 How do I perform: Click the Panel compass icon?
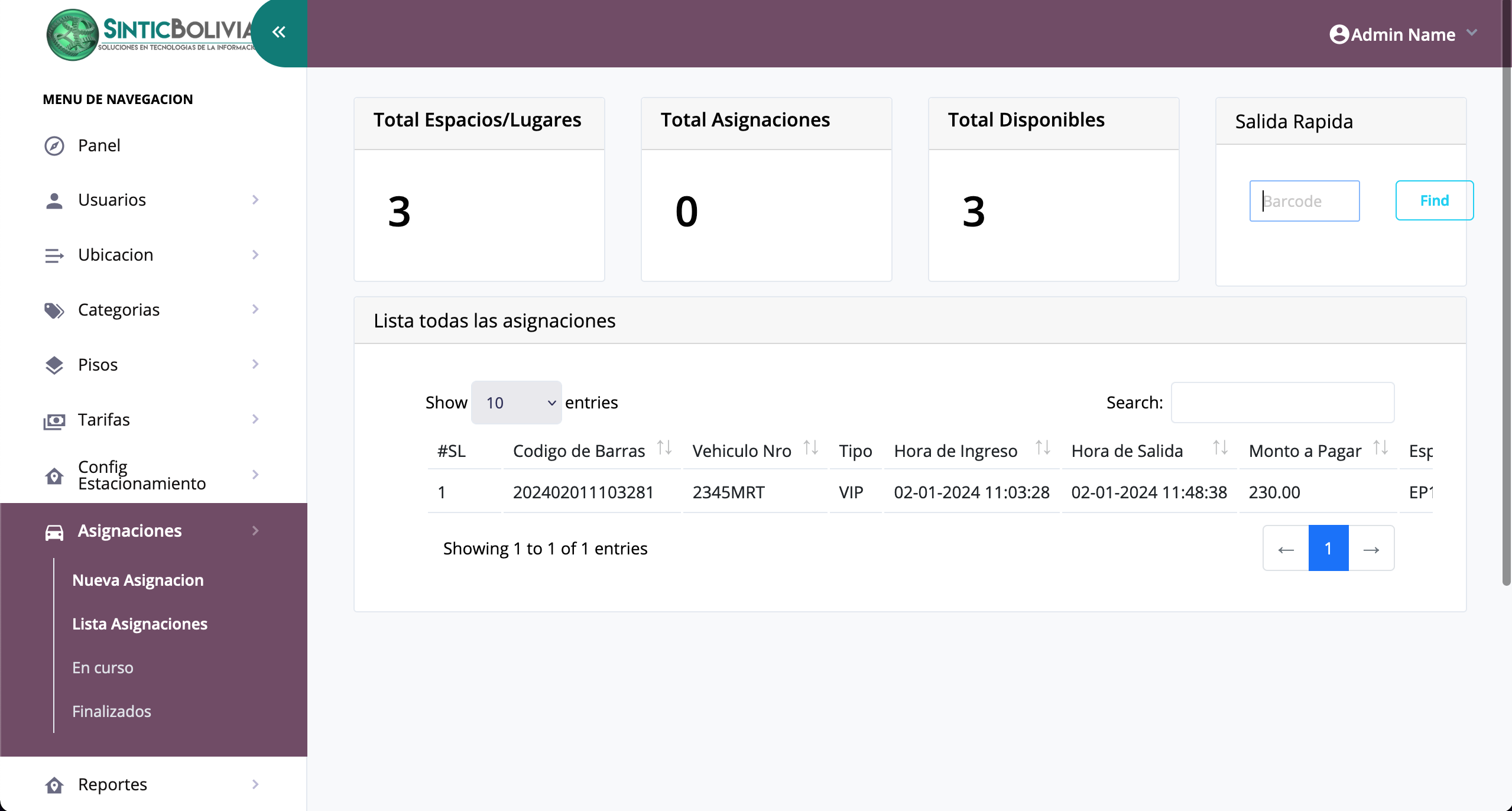[54, 145]
